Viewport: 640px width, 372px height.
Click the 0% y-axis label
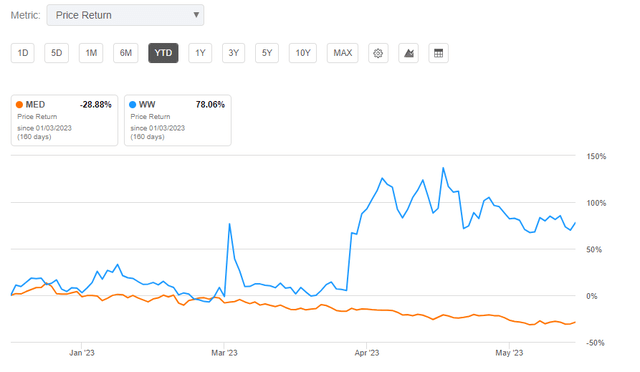pos(592,296)
